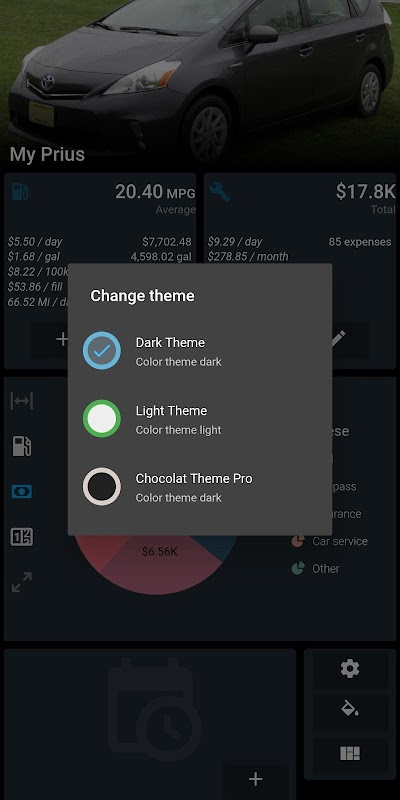Screen dimensions: 400x800
Task: Select the Other pie legend item
Action: point(315,568)
